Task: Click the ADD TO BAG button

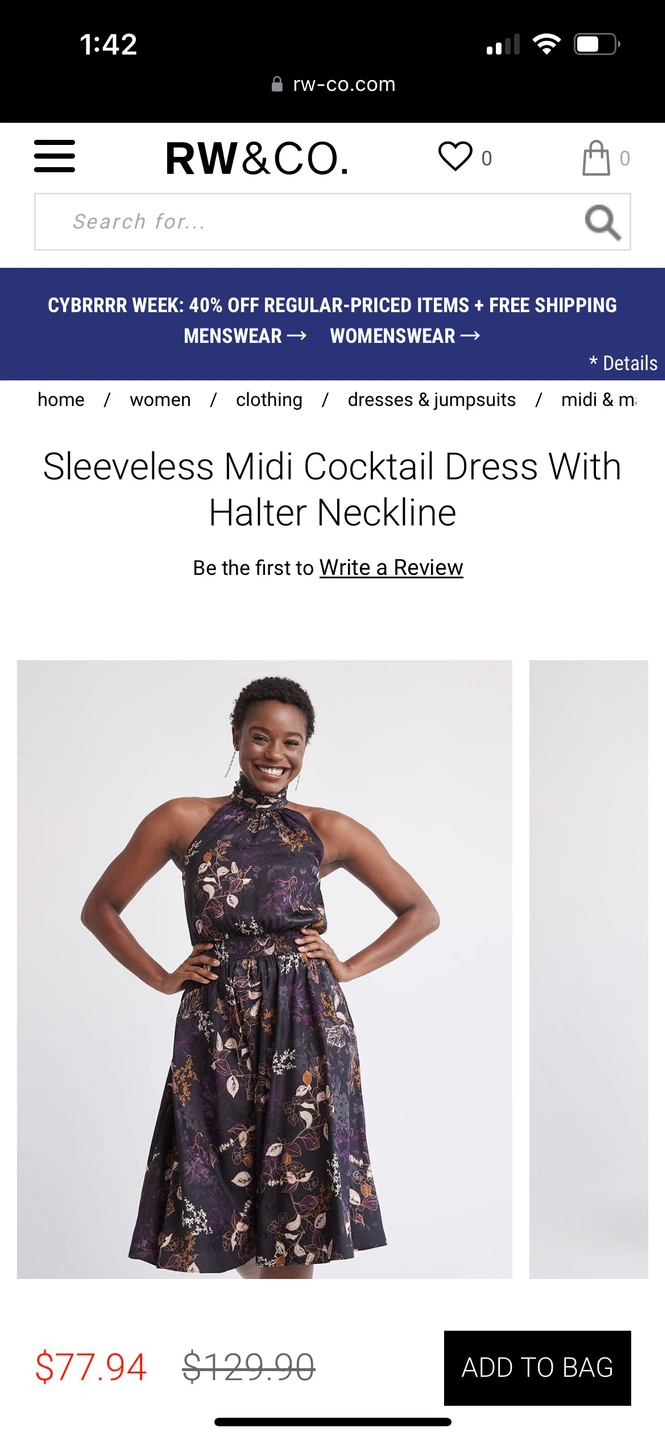Action: coord(537,1368)
